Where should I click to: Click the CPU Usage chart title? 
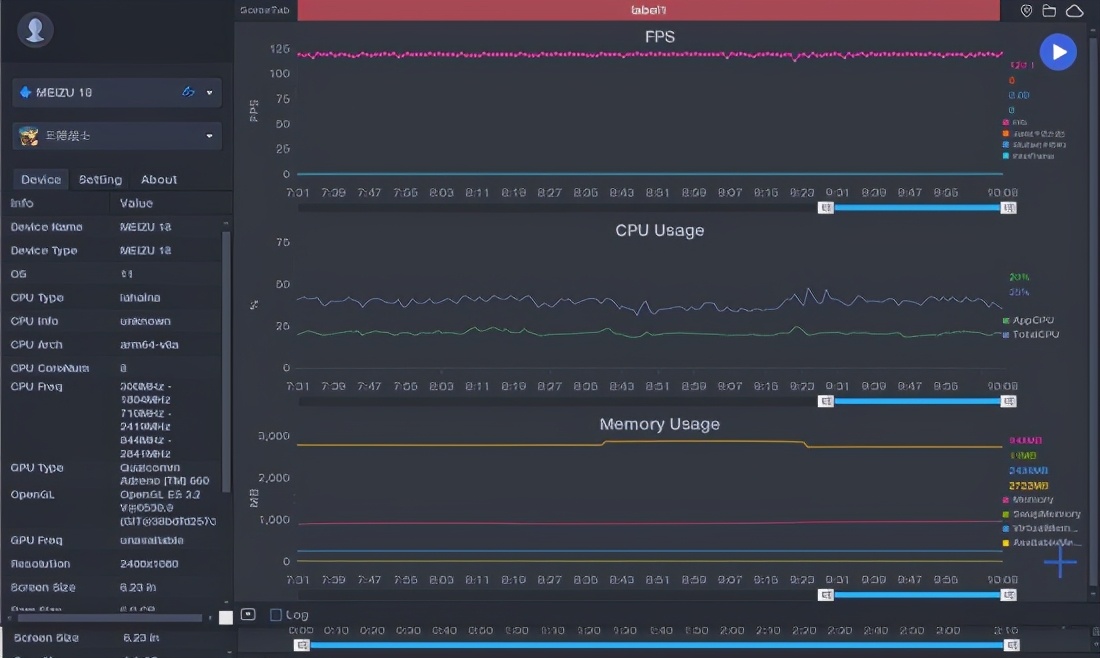coord(659,230)
